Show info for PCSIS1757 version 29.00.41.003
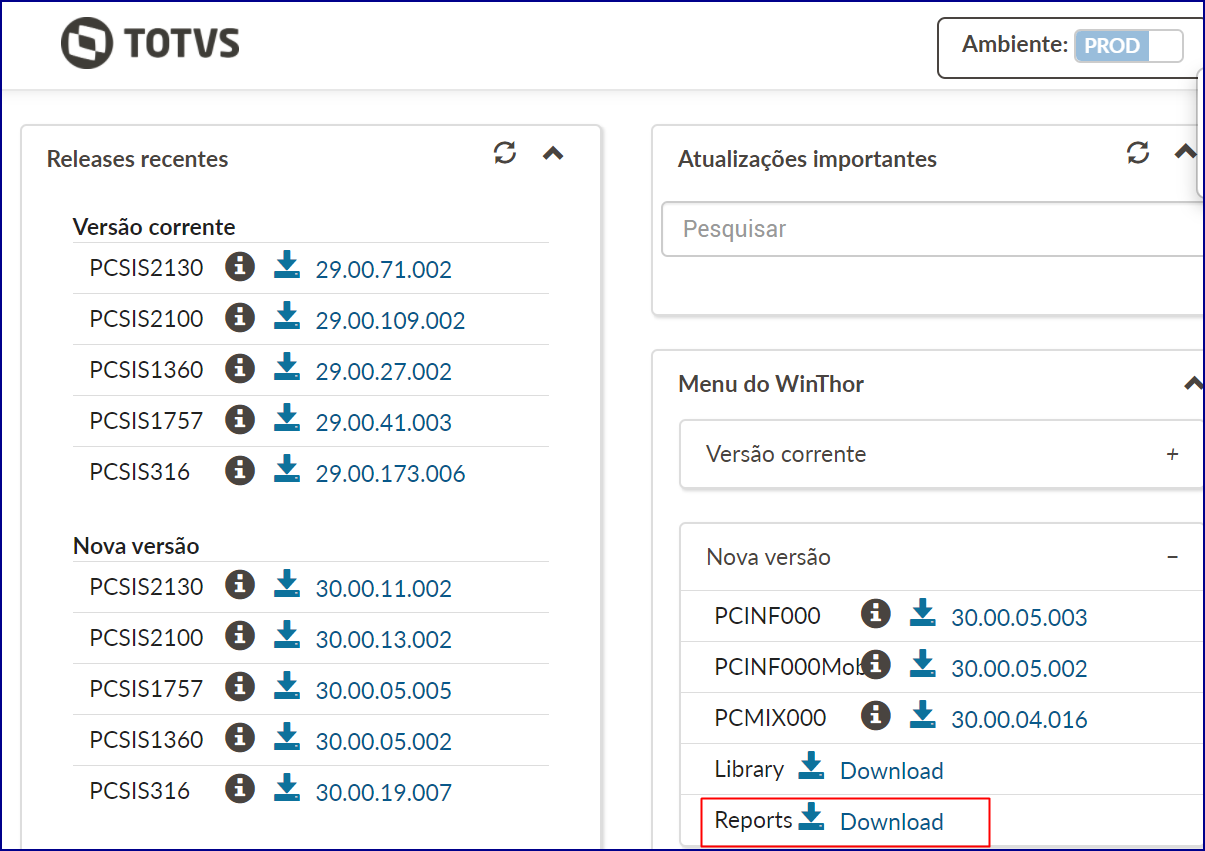Image resolution: width=1205 pixels, height=851 pixels. tap(239, 419)
